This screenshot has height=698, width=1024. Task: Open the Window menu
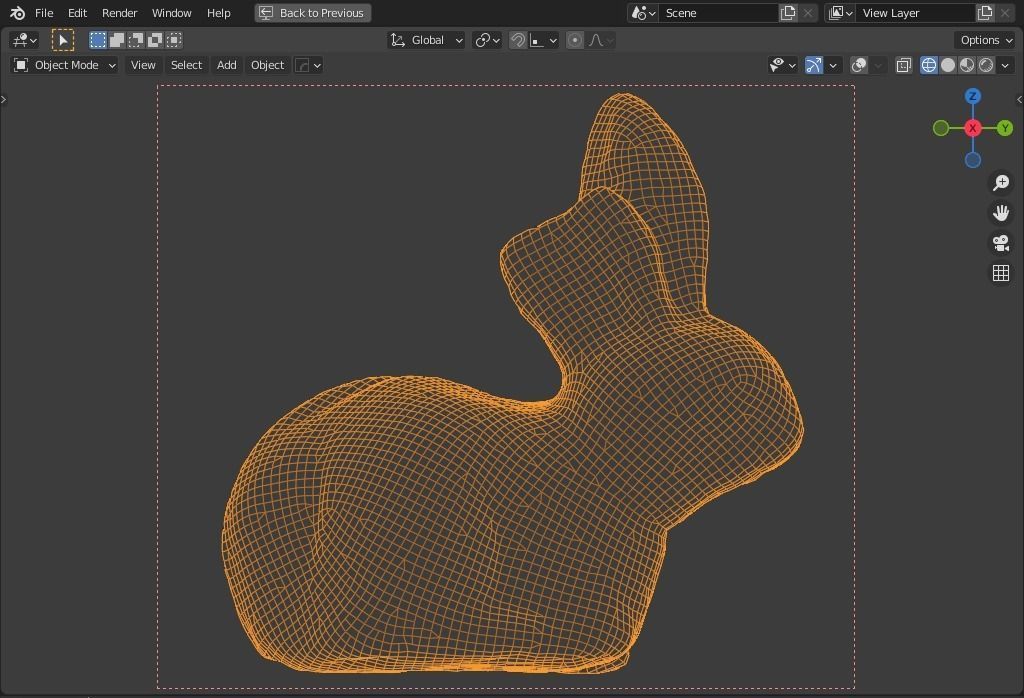pos(172,13)
